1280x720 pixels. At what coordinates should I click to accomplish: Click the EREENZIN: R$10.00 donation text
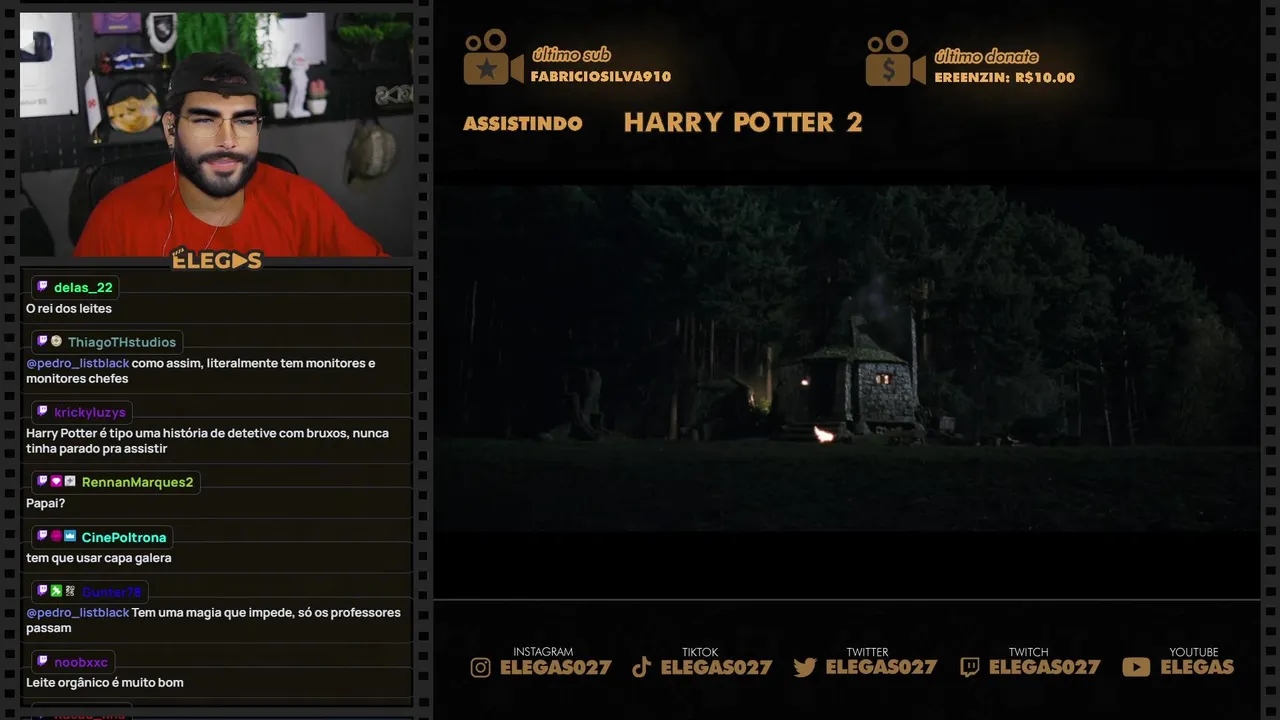[1005, 77]
